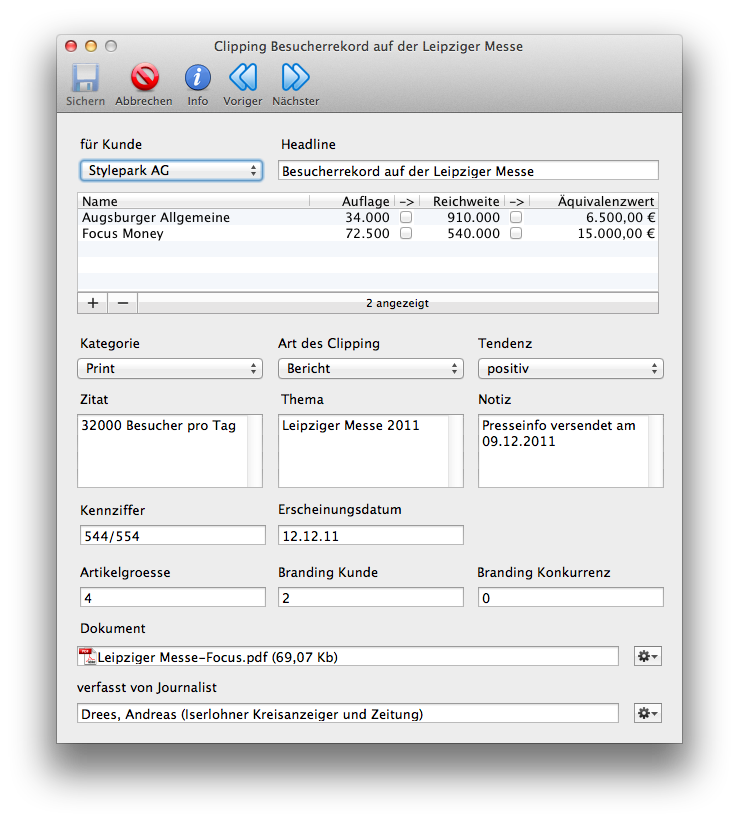The image size is (739, 822).
Task: Remove selected medium with minus button
Action: (x=123, y=303)
